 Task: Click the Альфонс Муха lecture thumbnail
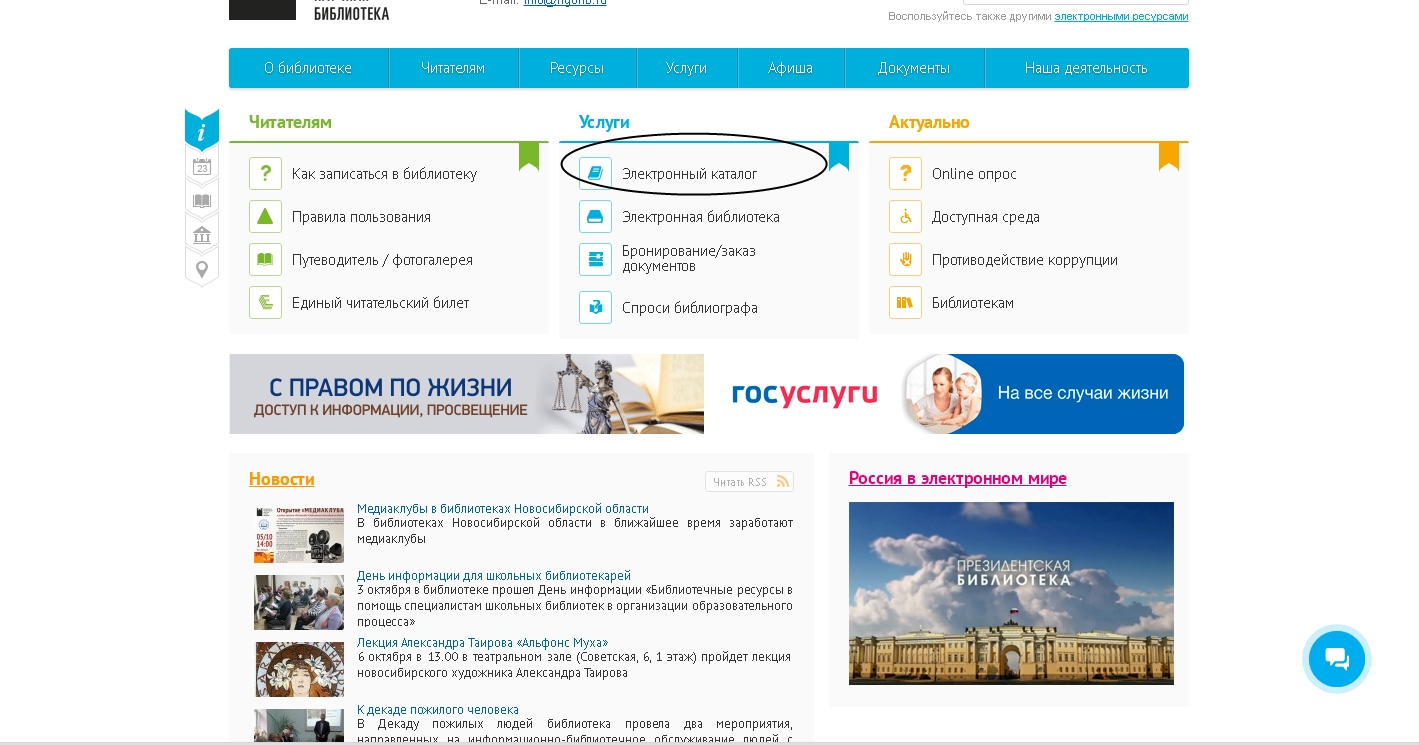tap(299, 669)
